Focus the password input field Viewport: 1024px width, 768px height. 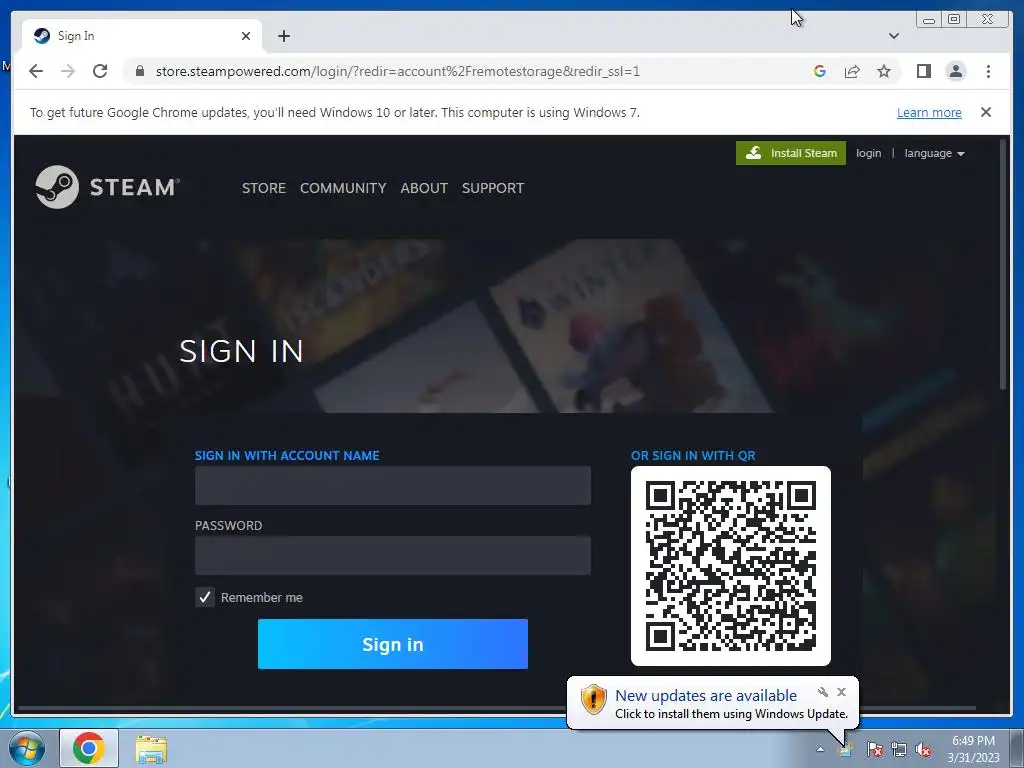(392, 555)
